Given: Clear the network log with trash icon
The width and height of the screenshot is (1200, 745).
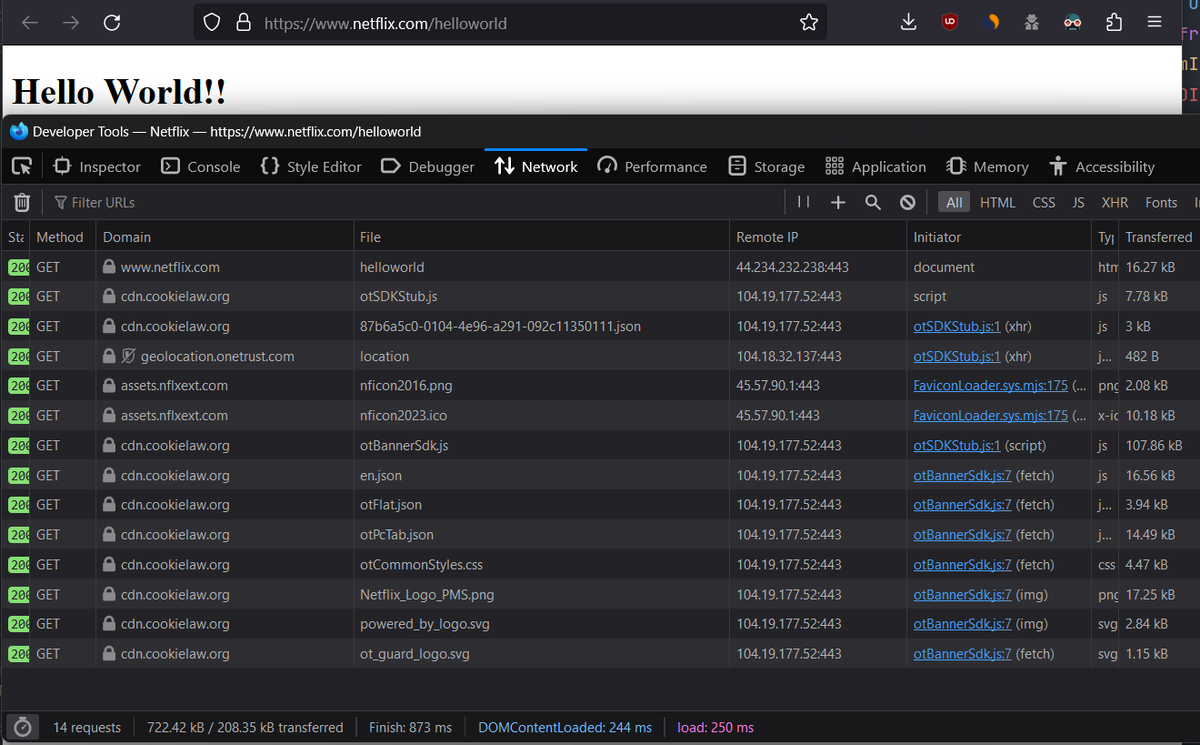Looking at the screenshot, I should [22, 202].
